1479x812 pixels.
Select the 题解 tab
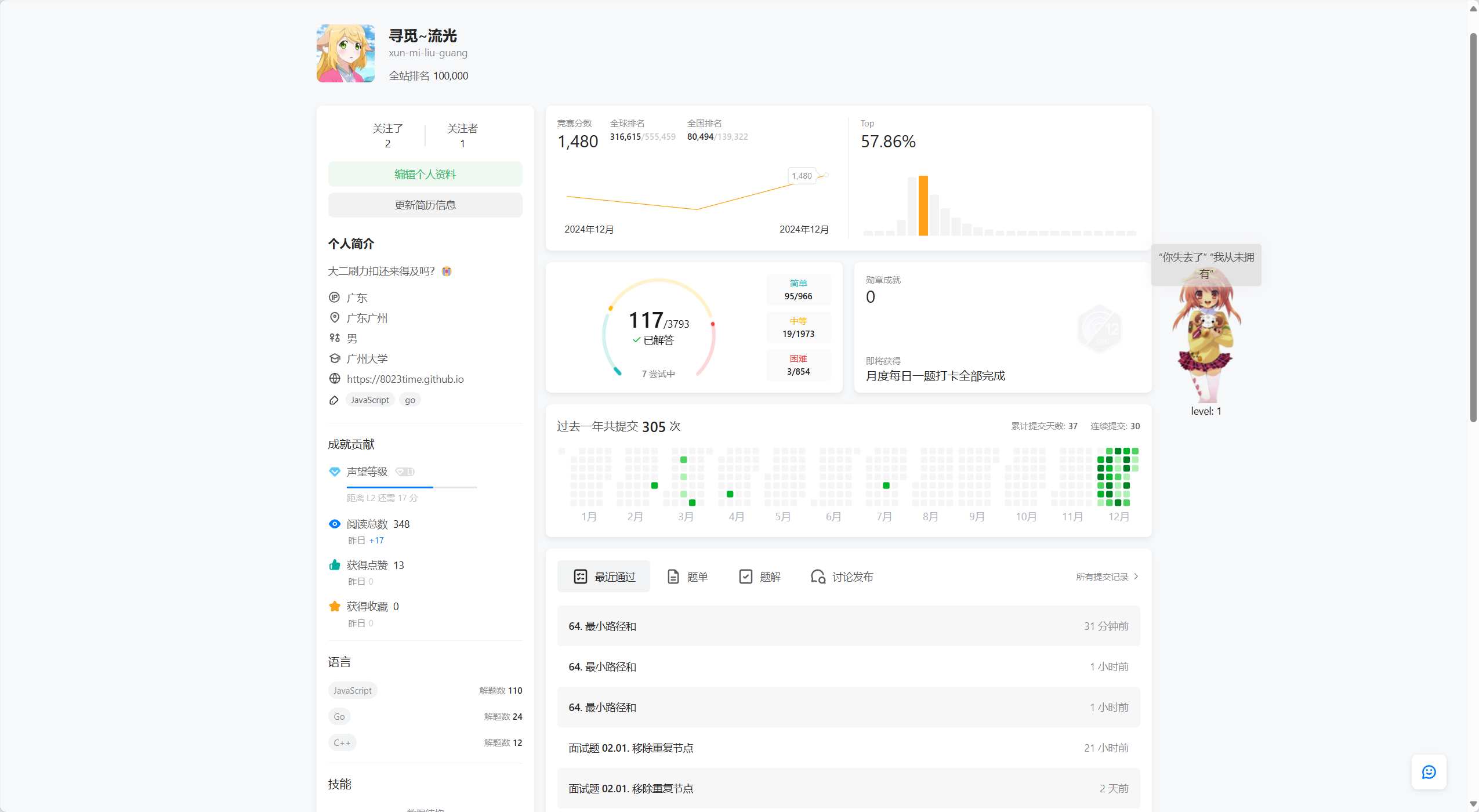click(x=760, y=577)
